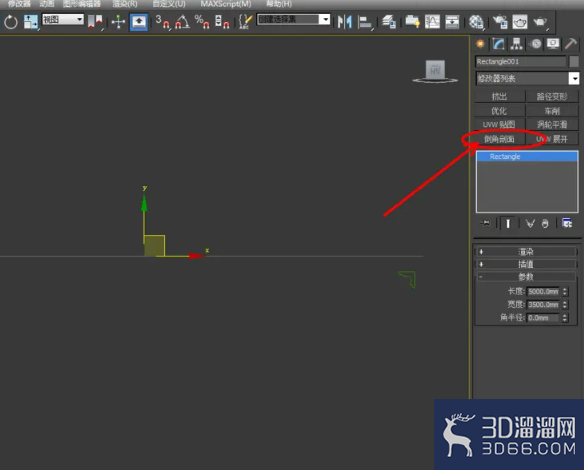
Task: Open the 渲染(R) menu
Action: (125, 4)
